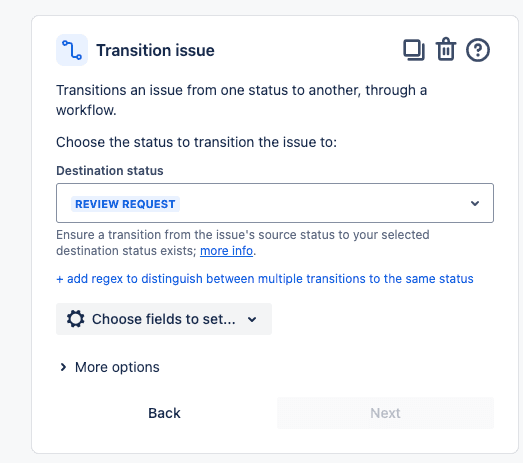Image resolution: width=523 pixels, height=463 pixels.
Task: Open the more info link
Action: 226,251
